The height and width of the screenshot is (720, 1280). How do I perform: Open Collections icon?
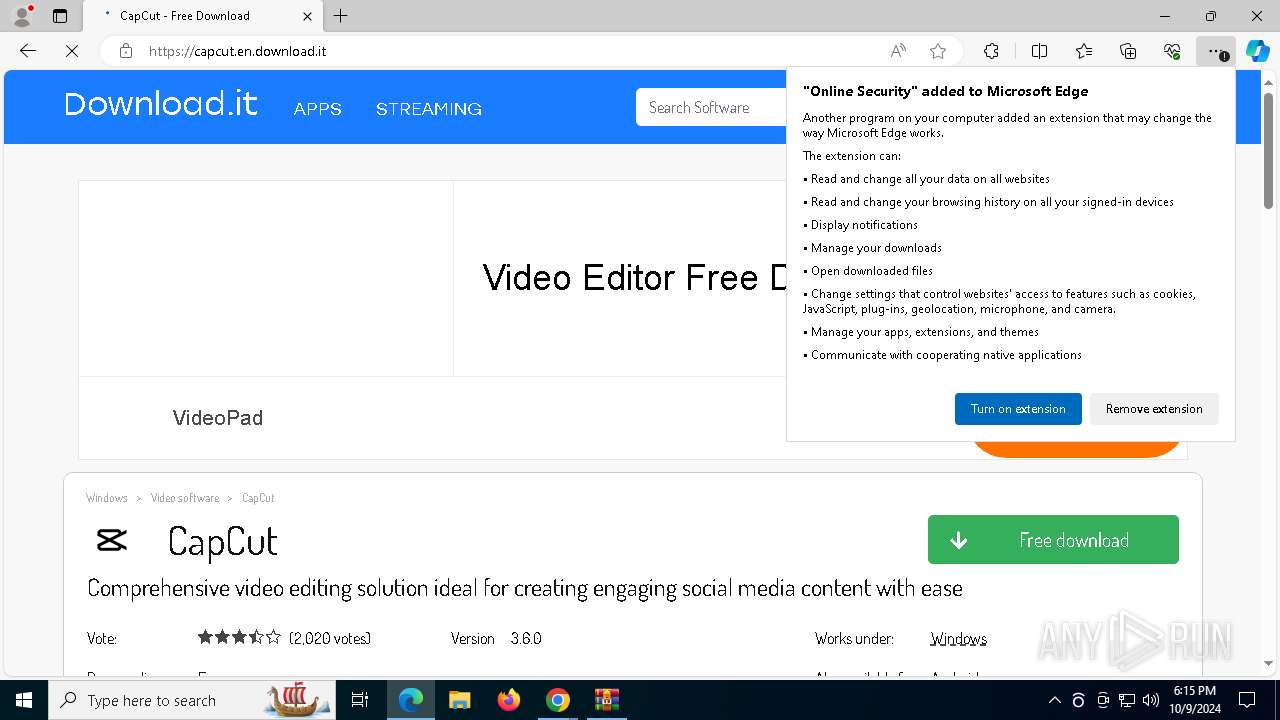[x=1128, y=51]
